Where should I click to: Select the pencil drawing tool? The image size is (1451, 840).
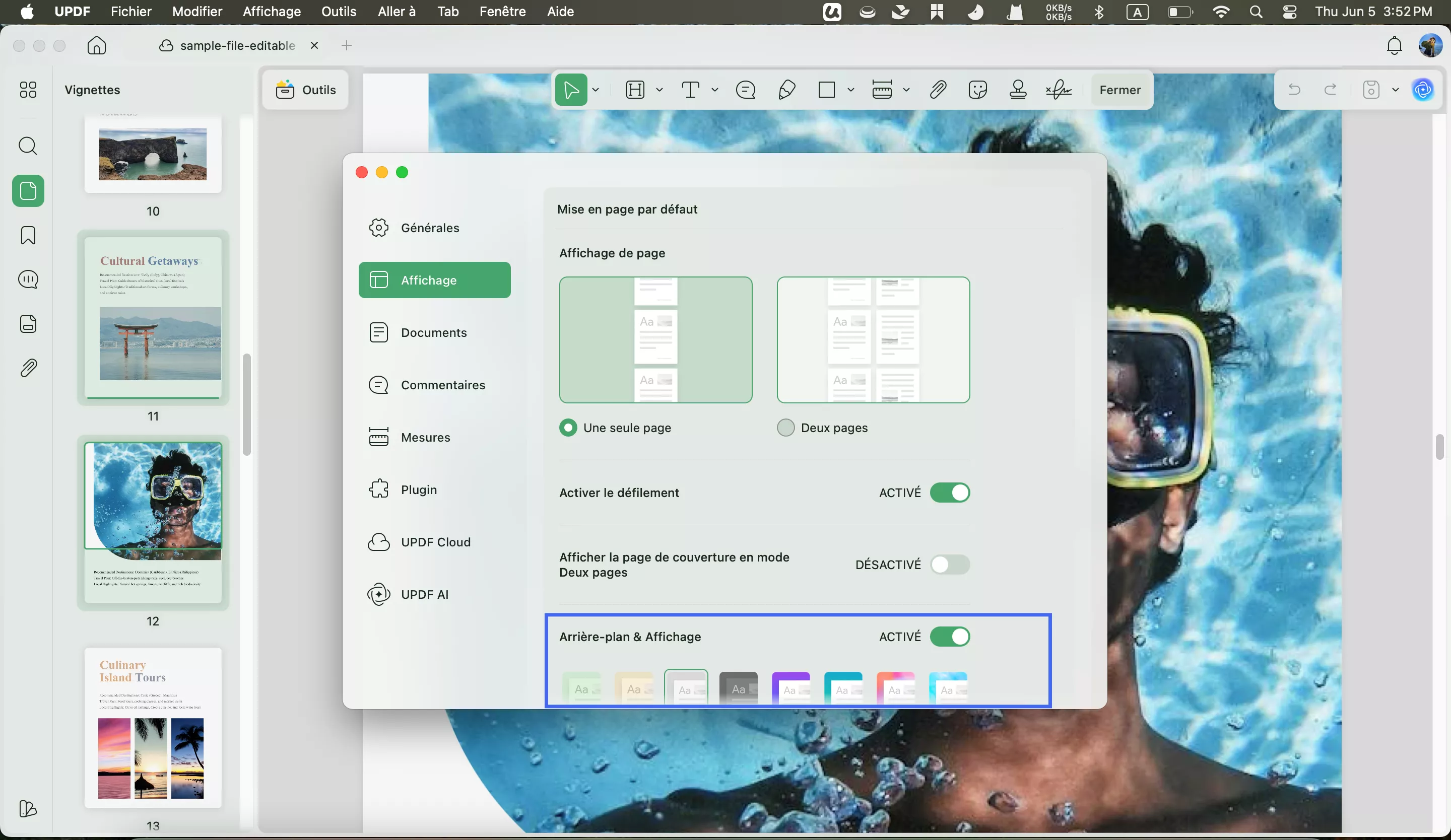click(786, 90)
